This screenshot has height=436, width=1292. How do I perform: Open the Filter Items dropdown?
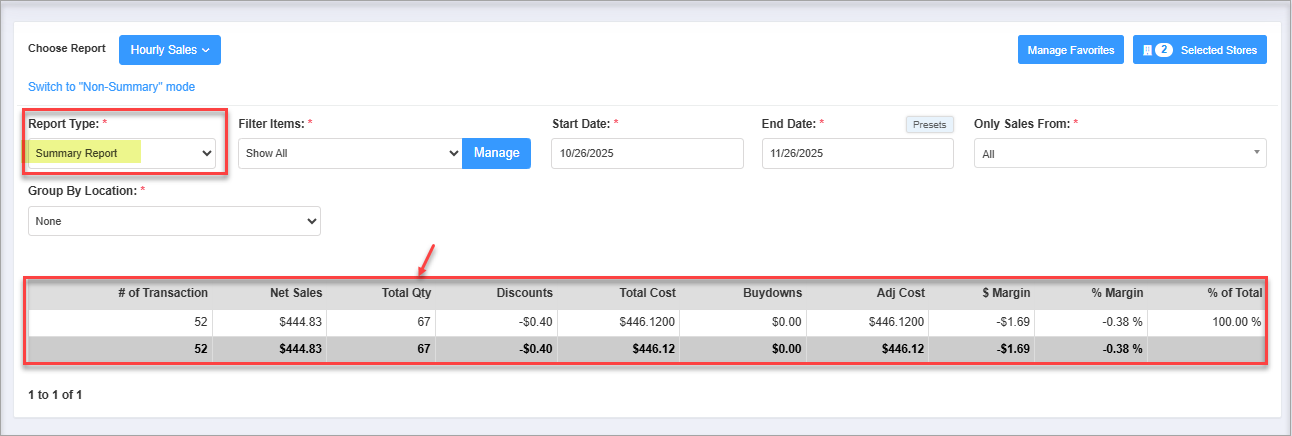(x=350, y=153)
